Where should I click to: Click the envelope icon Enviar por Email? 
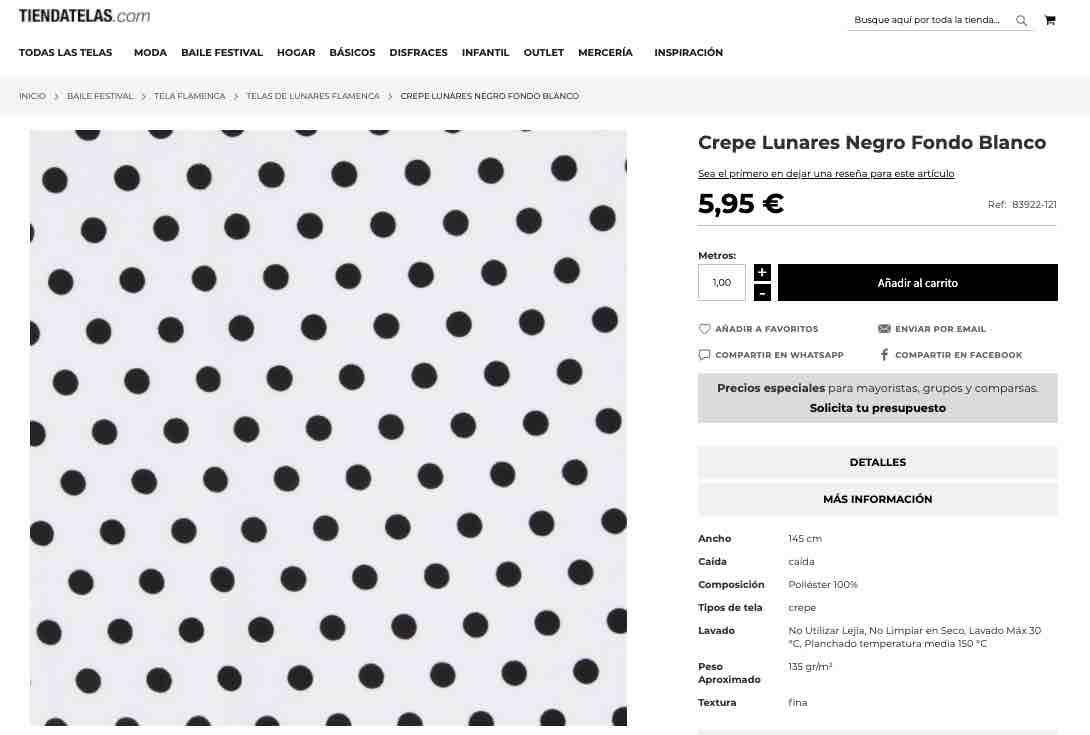coord(884,329)
